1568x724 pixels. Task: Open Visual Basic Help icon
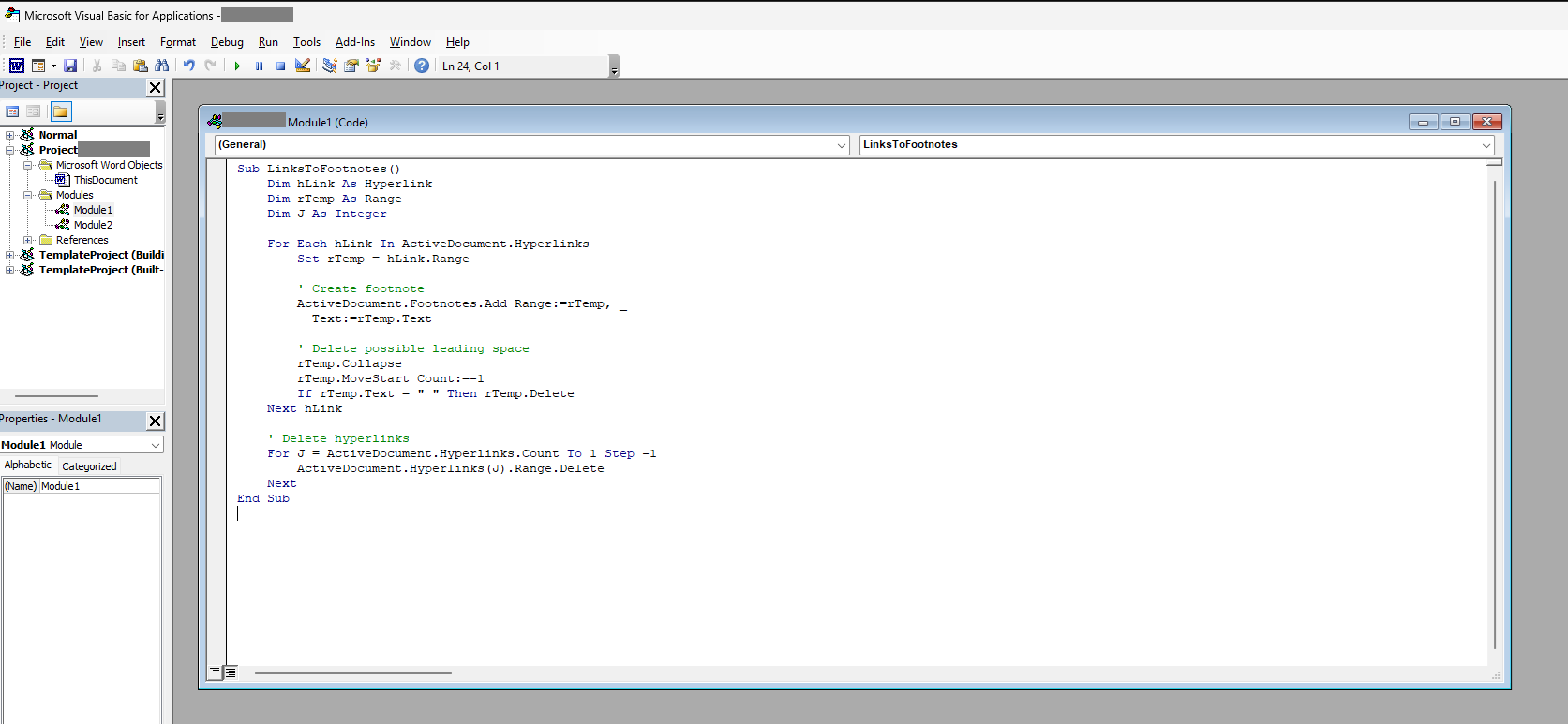pyautogui.click(x=422, y=66)
